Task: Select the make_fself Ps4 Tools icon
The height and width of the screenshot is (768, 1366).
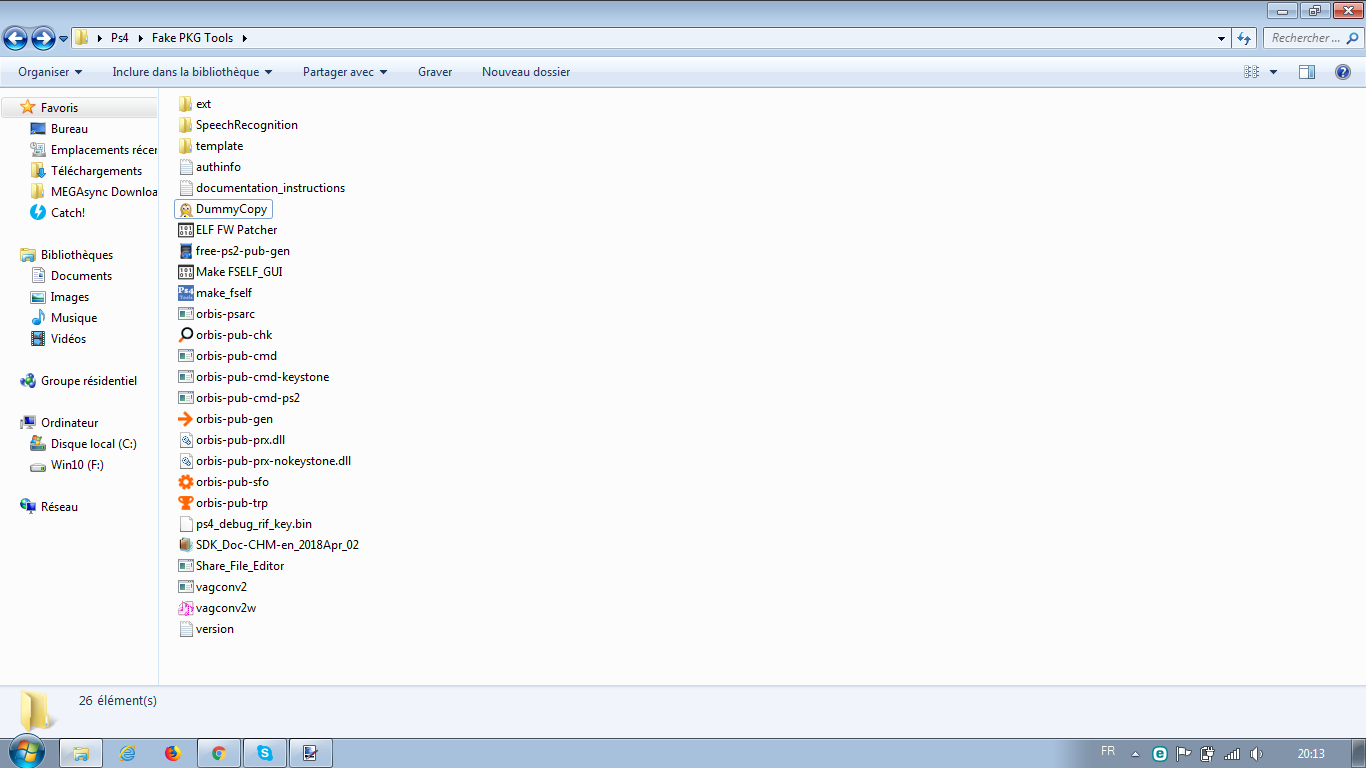Action: click(185, 293)
